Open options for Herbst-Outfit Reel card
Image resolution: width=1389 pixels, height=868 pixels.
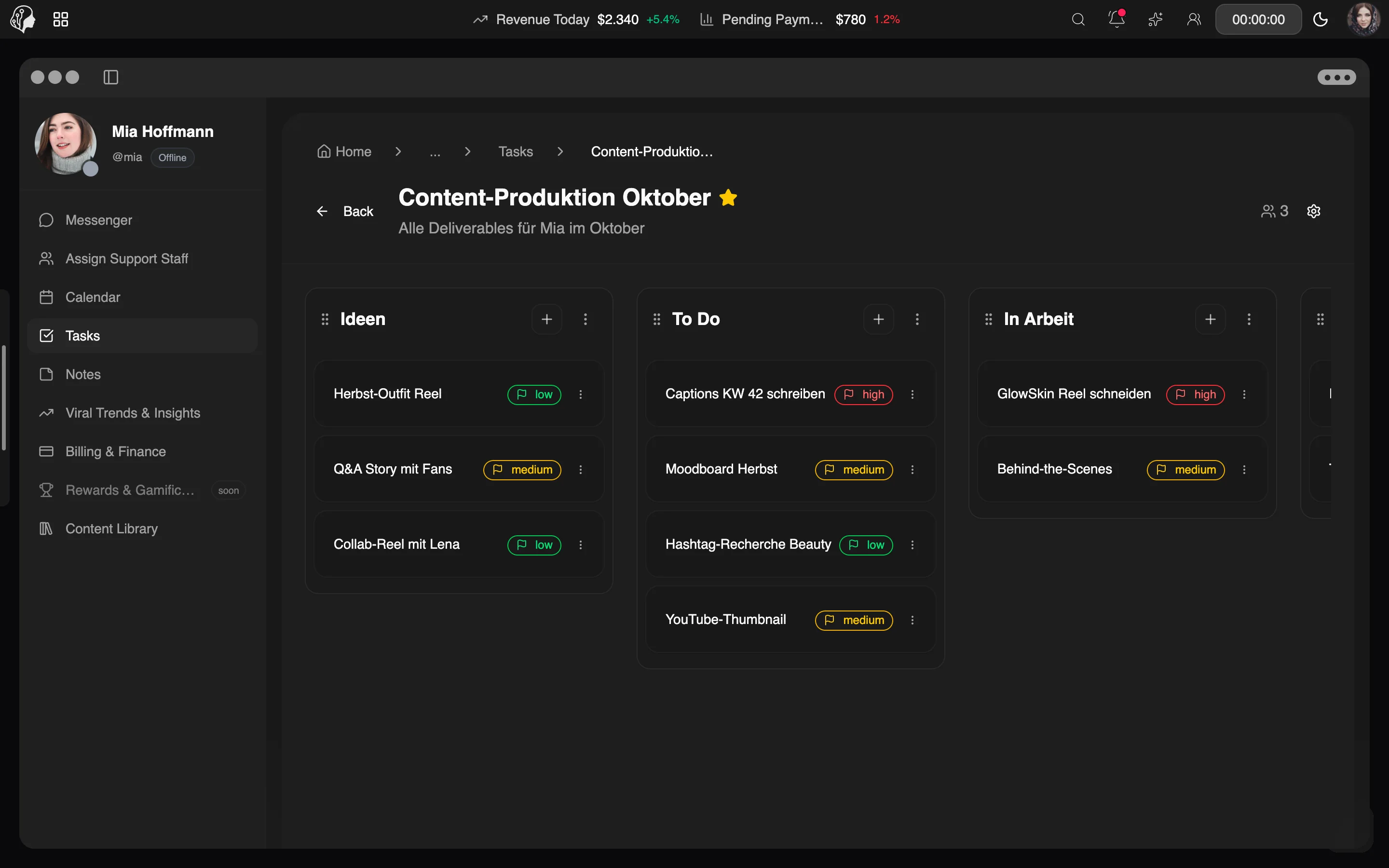coord(580,394)
